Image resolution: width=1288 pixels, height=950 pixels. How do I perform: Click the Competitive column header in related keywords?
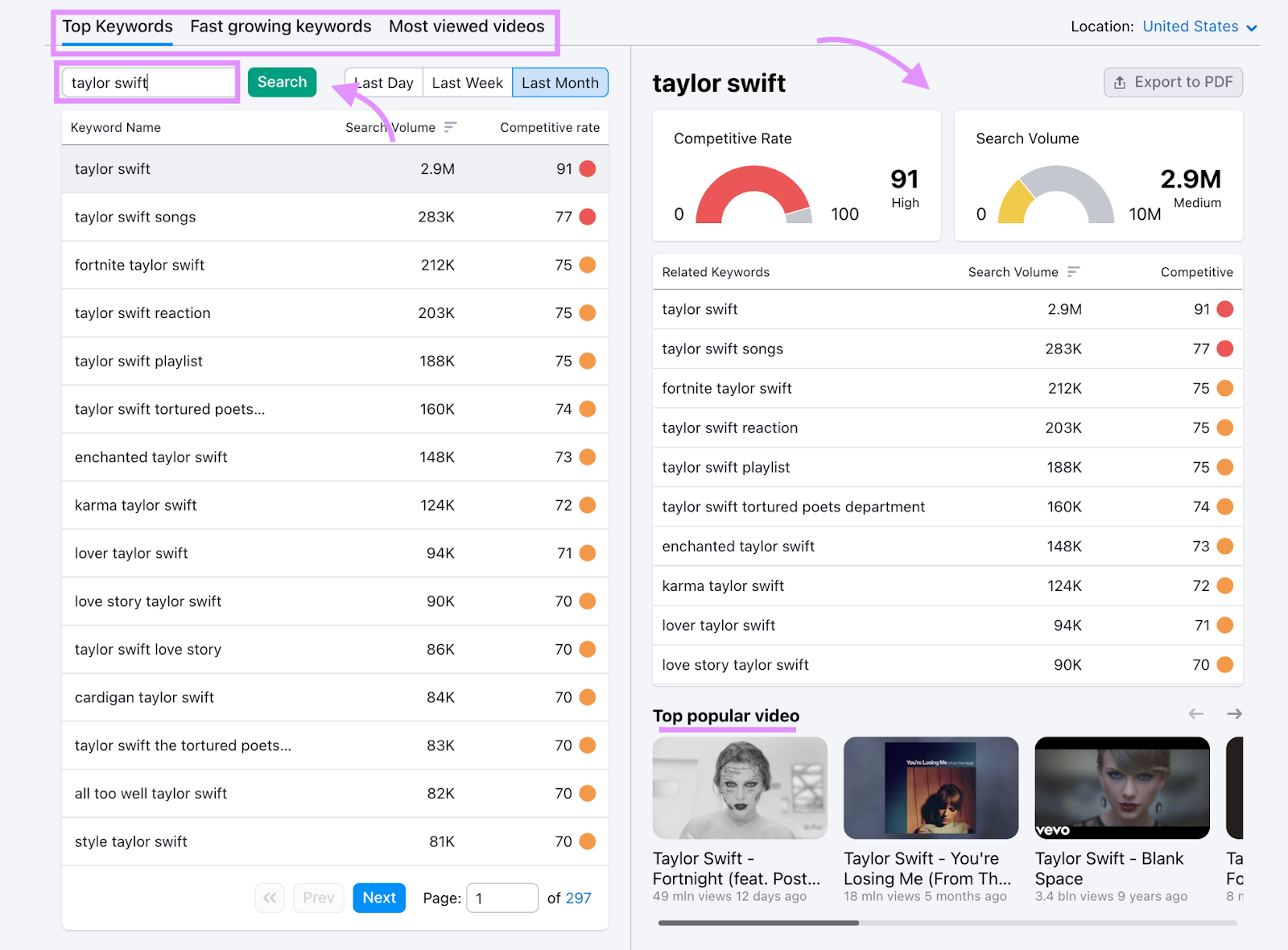click(x=1196, y=272)
